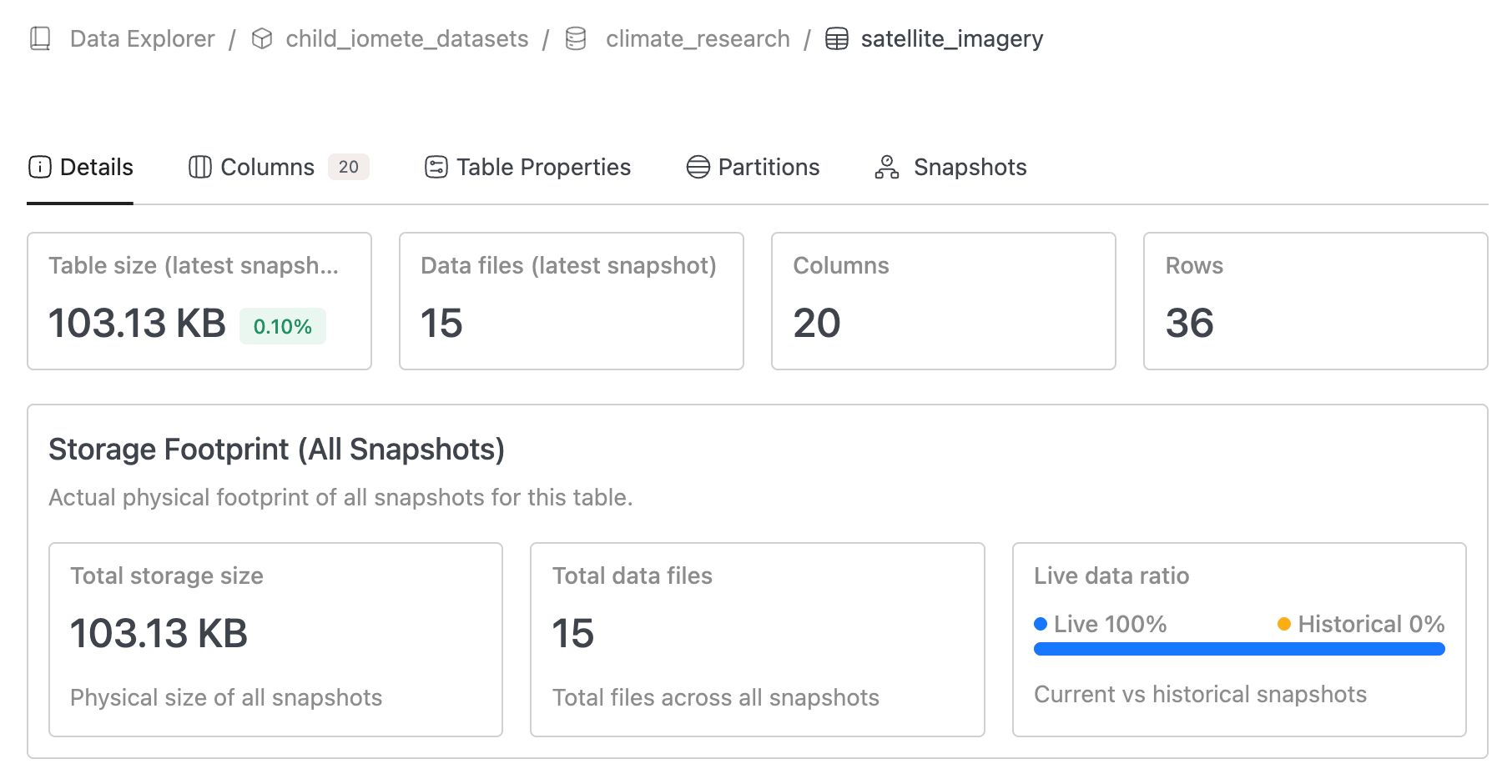The width and height of the screenshot is (1512, 784).
Task: Click the satellite_imagery table icon
Action: 838,38
